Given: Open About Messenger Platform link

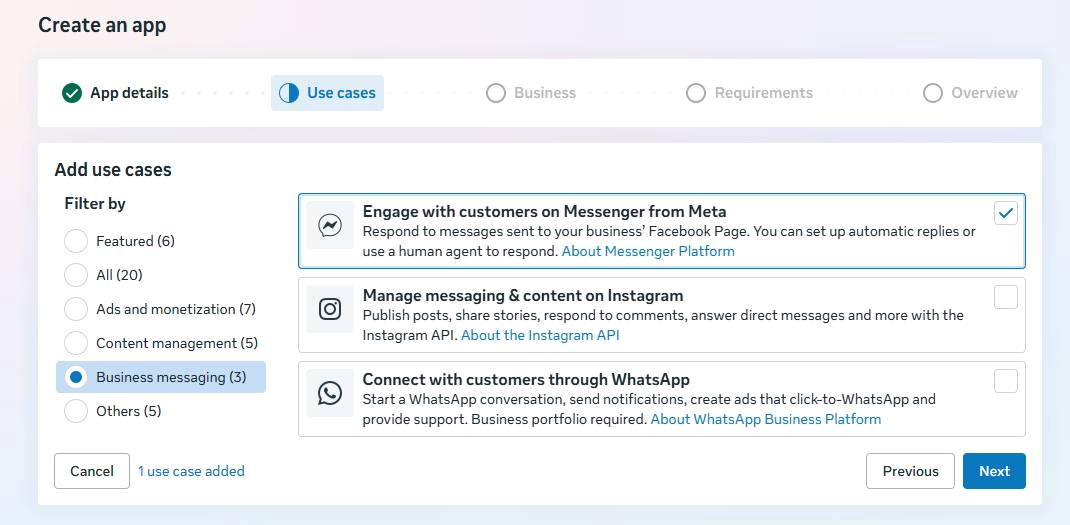Looking at the screenshot, I should click(648, 251).
